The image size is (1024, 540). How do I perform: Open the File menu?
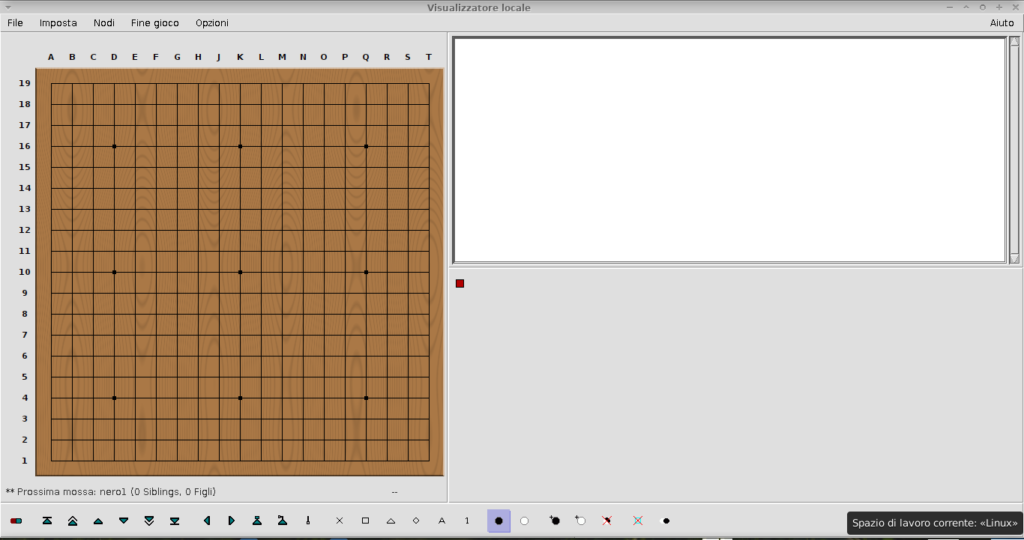pos(15,22)
